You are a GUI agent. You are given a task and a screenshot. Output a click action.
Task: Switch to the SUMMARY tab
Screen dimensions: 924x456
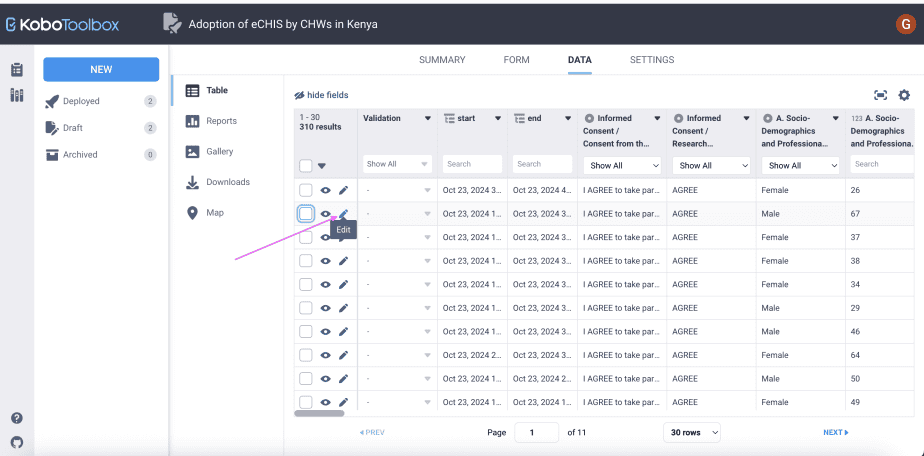[442, 60]
